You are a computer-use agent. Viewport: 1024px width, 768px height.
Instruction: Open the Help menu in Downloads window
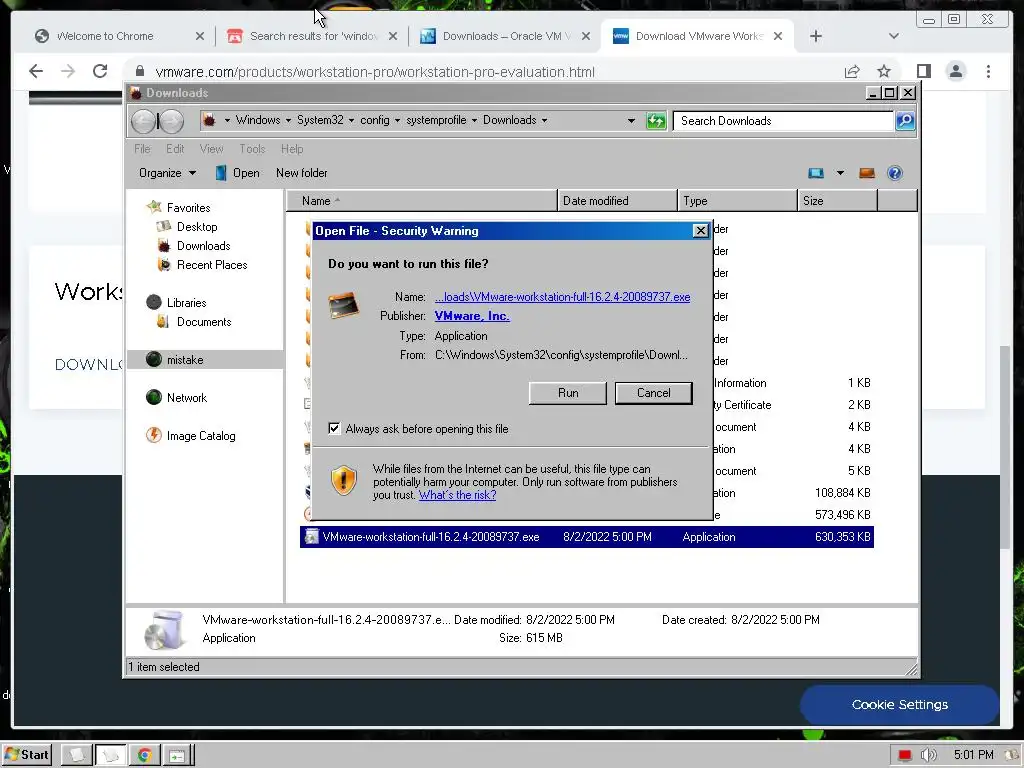point(292,149)
